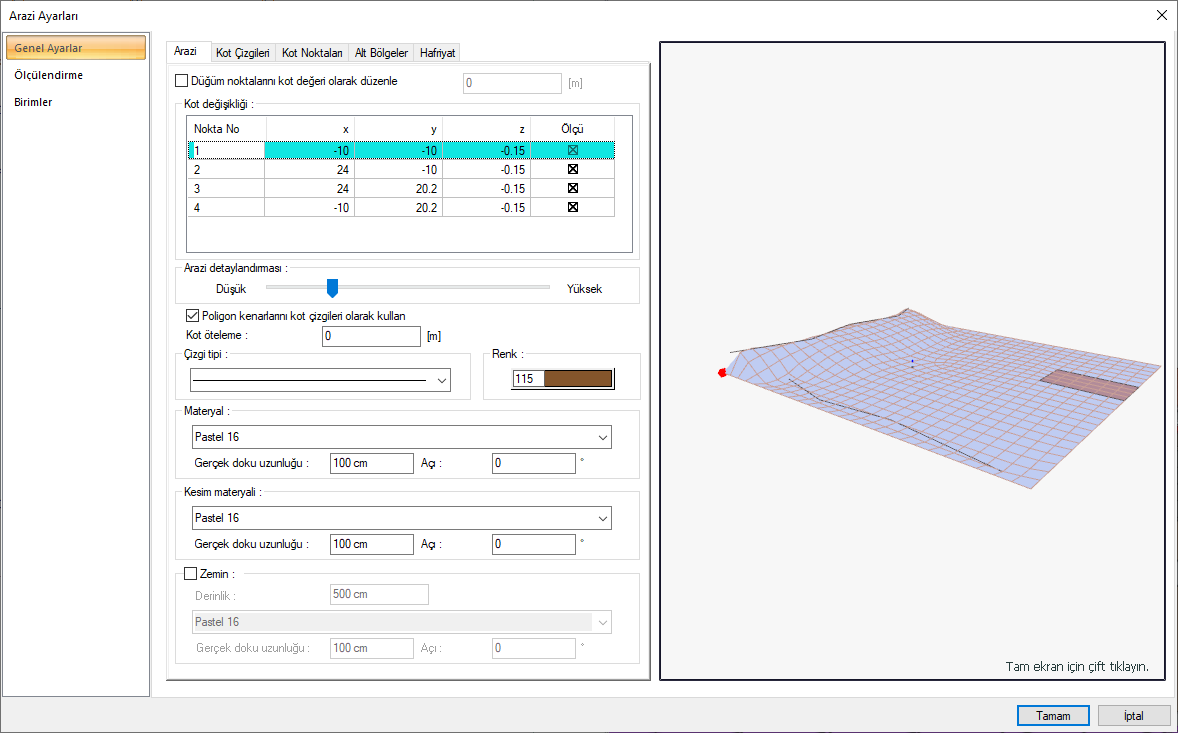Enable 'Düğüm noktalarını kot değeri olarak düzenle' checkbox
The image size is (1178, 733).
(x=181, y=82)
